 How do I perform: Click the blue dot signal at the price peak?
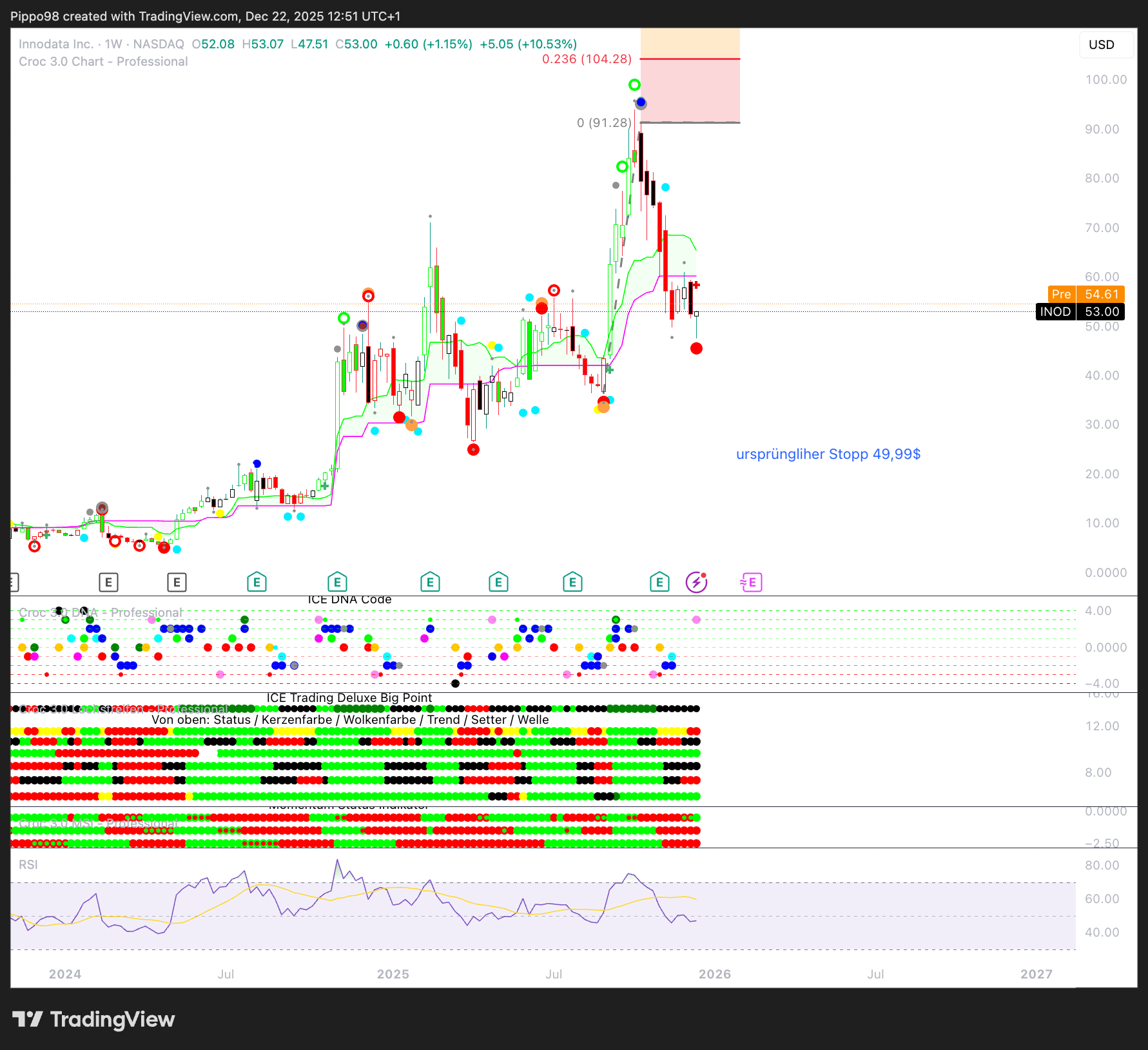[641, 102]
